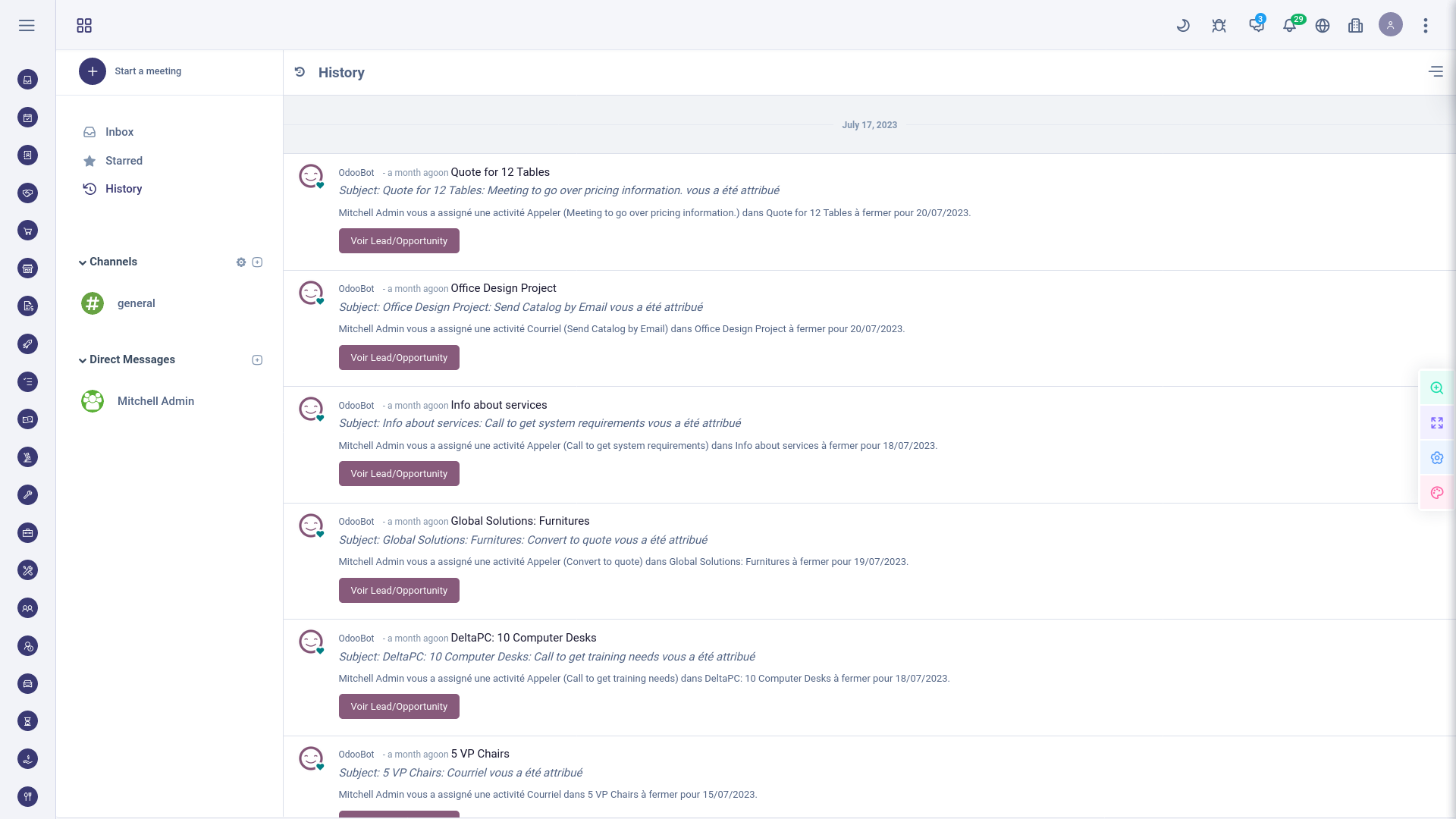Viewport: 1456px width, 819px height.
Task: Open the Employees people sidebar icon
Action: click(x=27, y=608)
